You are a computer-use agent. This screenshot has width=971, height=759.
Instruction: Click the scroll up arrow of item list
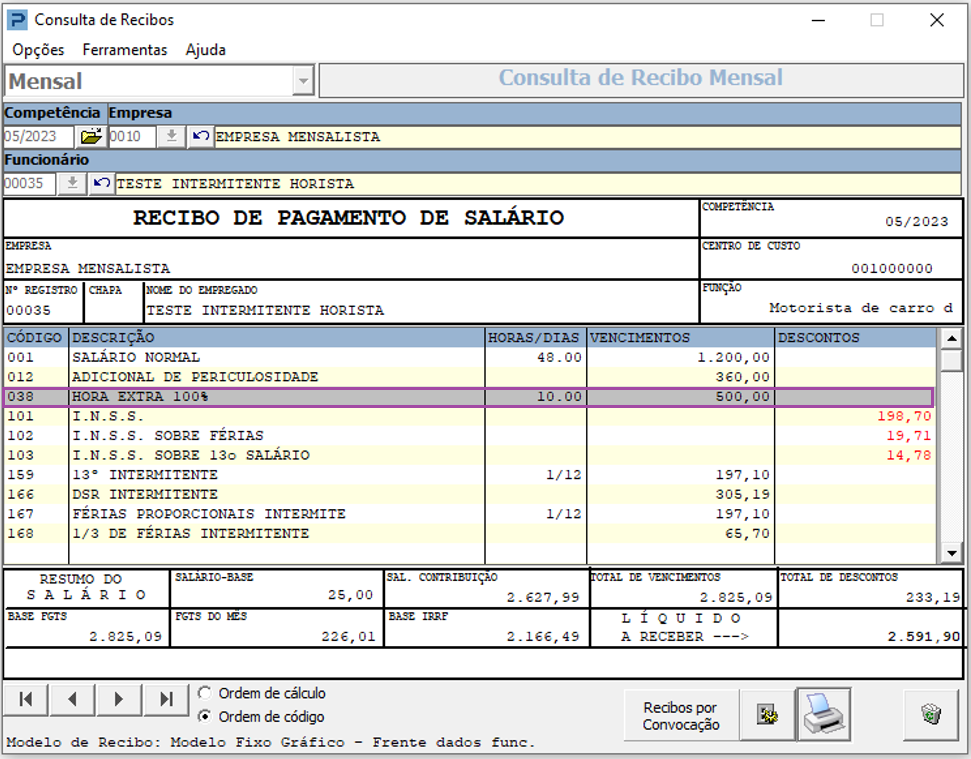coord(951,339)
